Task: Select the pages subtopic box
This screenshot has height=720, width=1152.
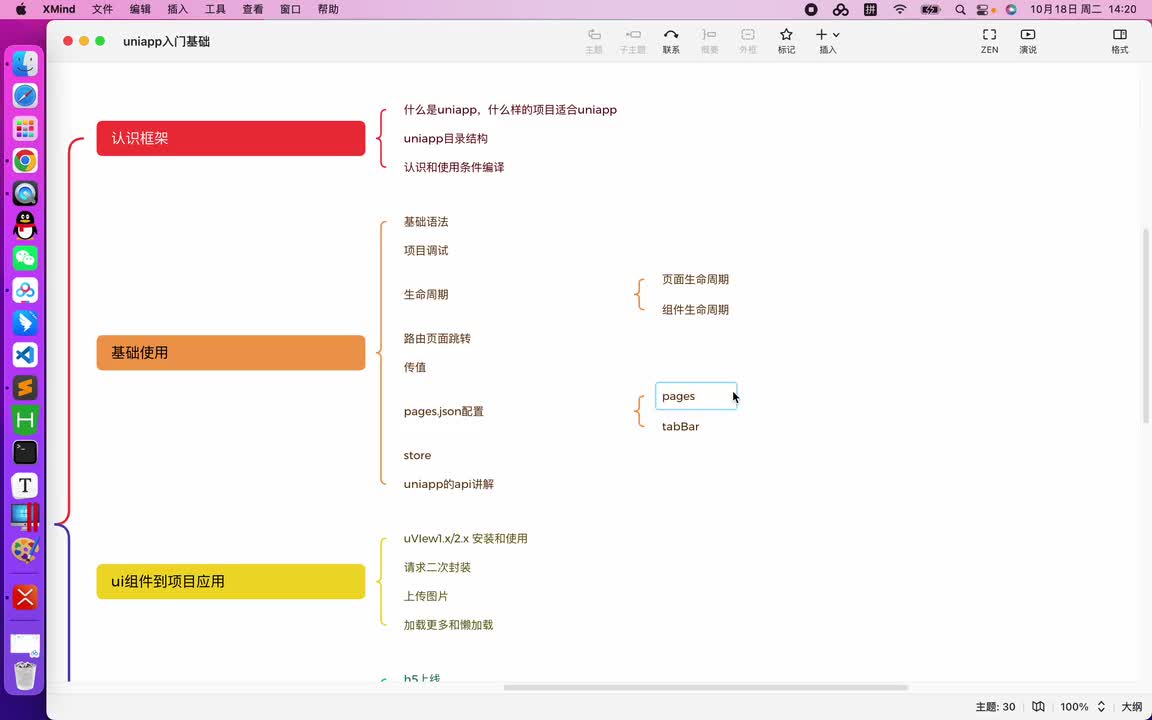Action: [696, 396]
